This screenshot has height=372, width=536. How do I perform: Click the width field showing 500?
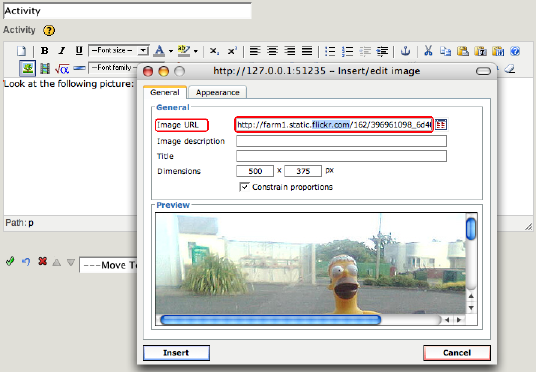255,171
